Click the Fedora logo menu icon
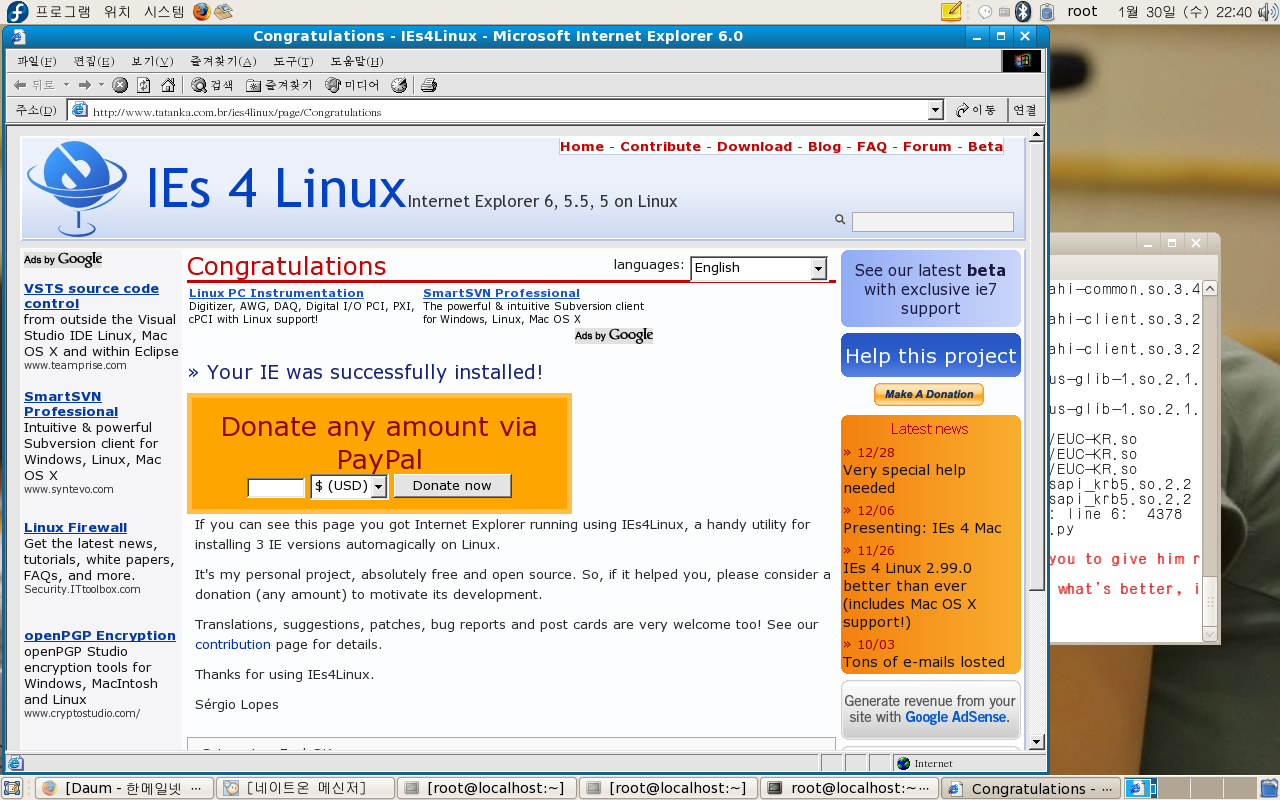Image resolution: width=1280 pixels, height=800 pixels. [17, 12]
